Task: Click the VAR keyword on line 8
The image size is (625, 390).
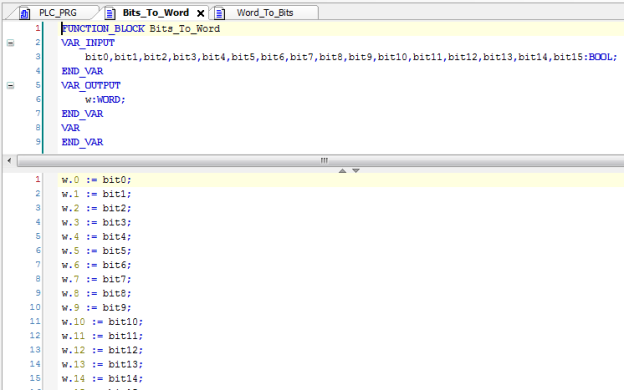Action: [x=71, y=128]
